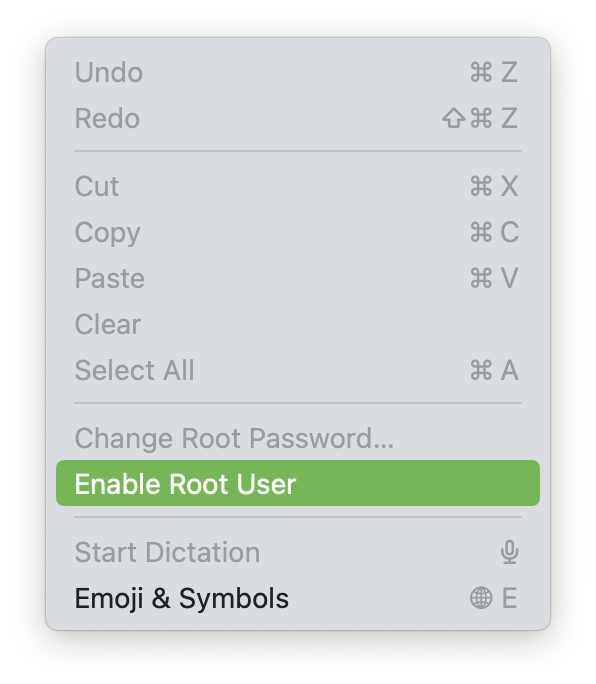The image size is (596, 684).
Task: Click the microphone icon beside Start Dictation
Action: point(509,552)
